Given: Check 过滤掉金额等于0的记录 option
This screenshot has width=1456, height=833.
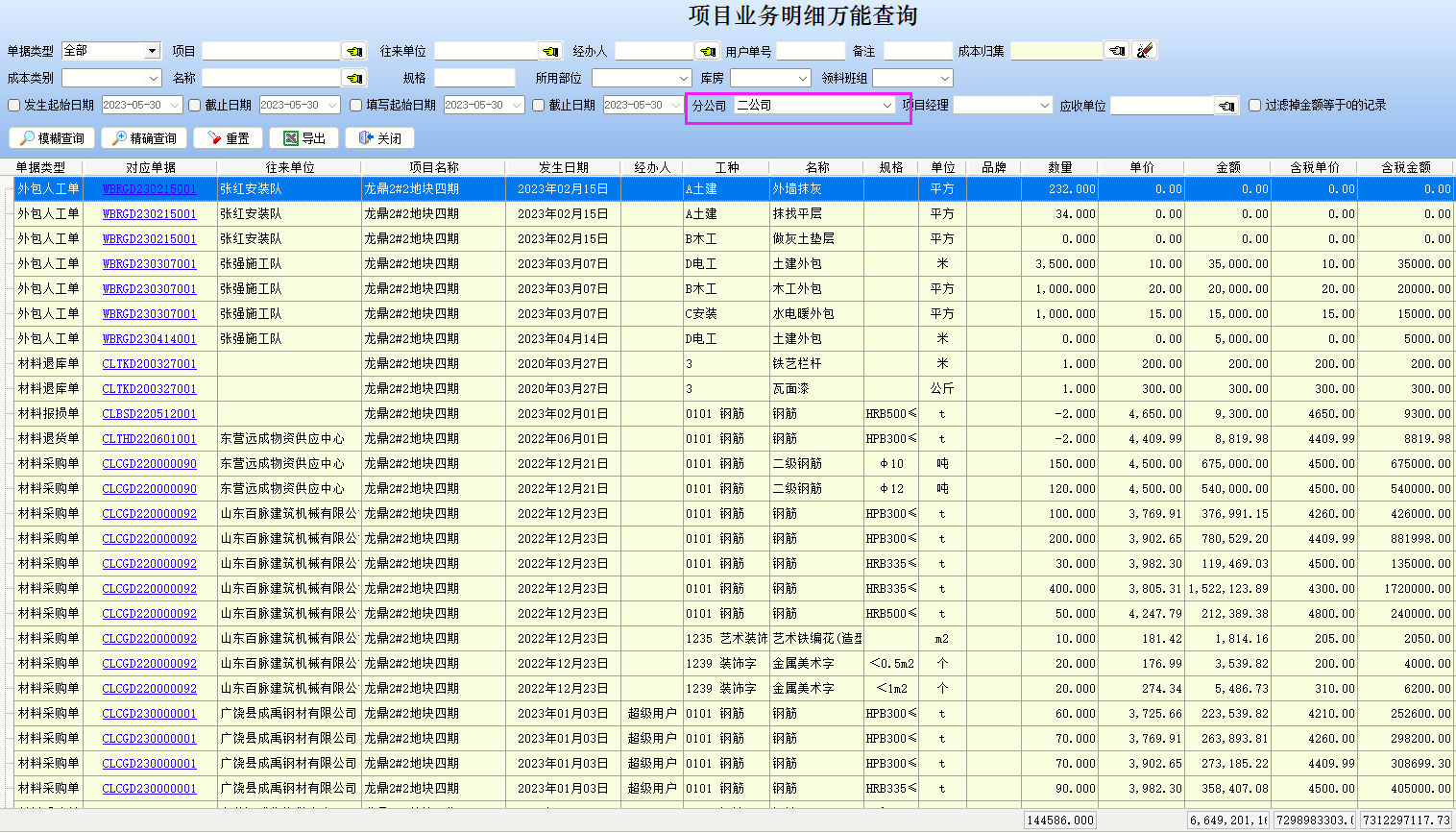Looking at the screenshot, I should [x=1254, y=106].
